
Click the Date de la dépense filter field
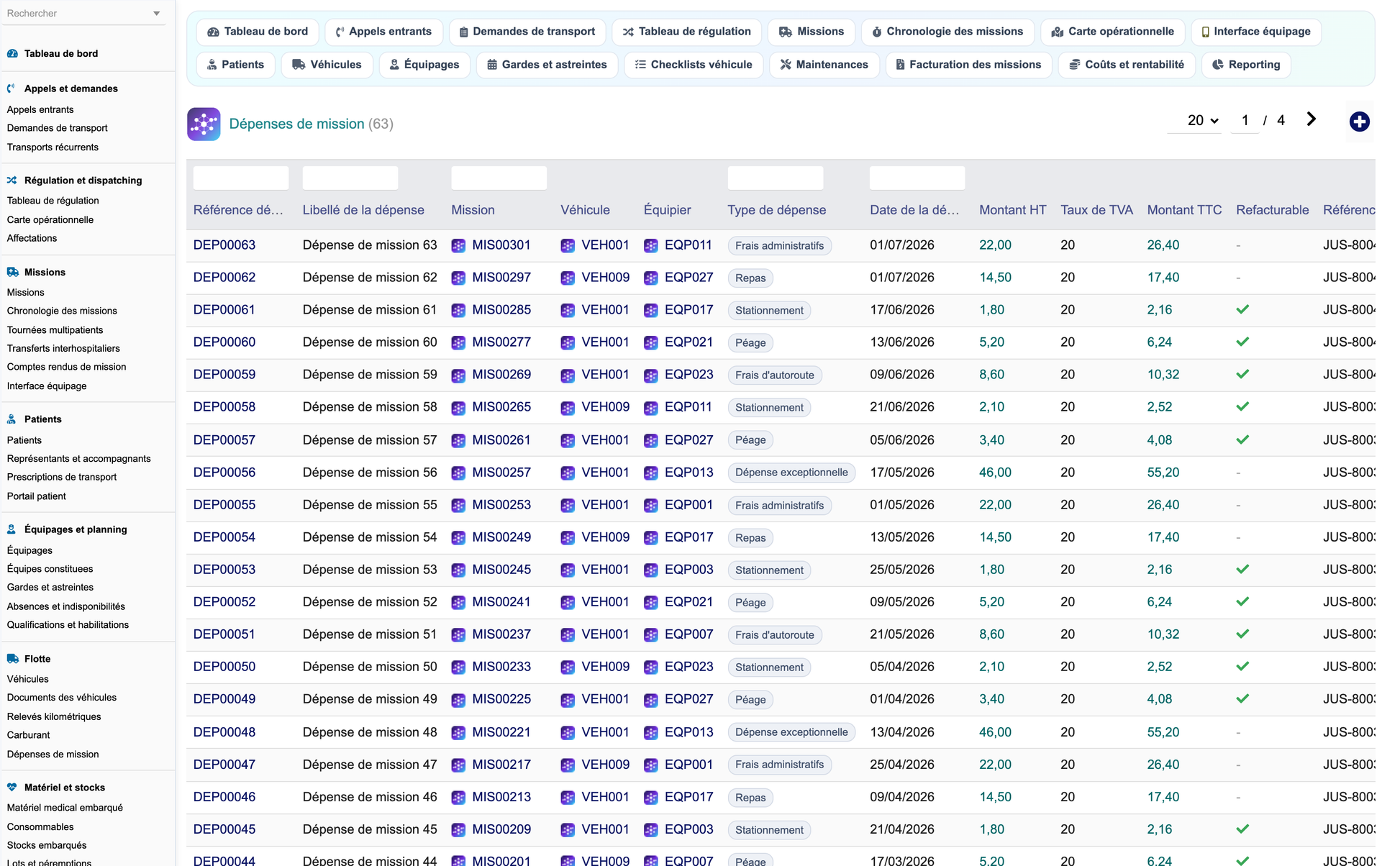coord(917,178)
